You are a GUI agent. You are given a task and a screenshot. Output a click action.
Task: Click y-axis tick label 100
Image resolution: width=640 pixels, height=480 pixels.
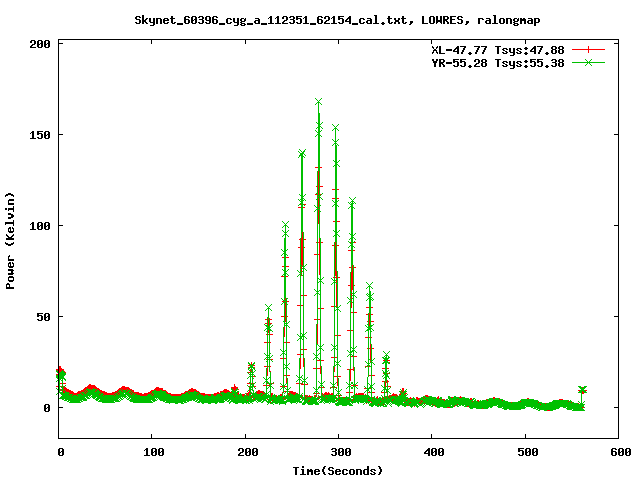pos(40,226)
